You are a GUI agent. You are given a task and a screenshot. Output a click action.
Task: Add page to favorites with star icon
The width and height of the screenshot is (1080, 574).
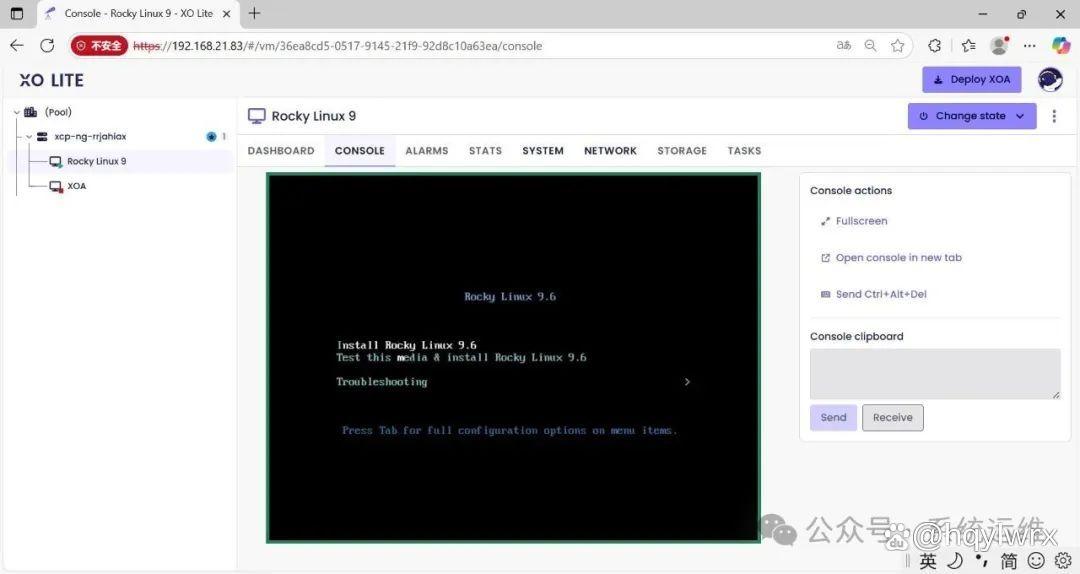(x=897, y=45)
